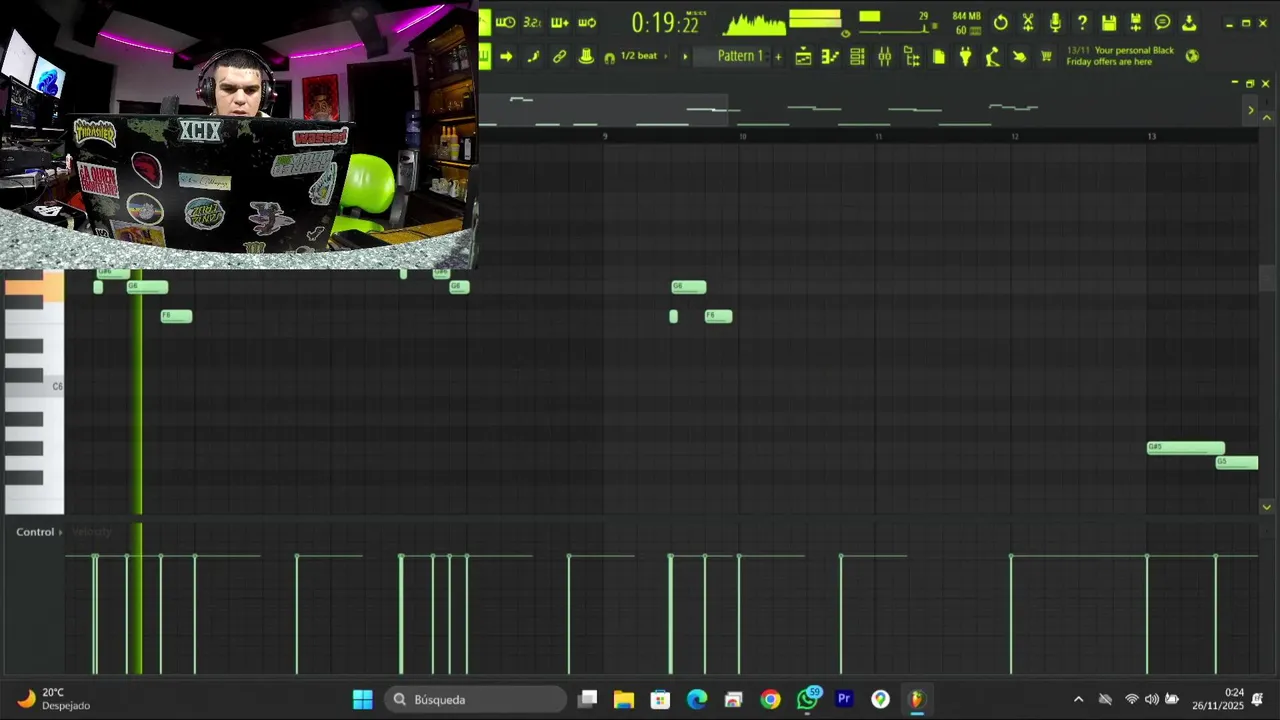
Task: Click the piano roll note overview minimap
Action: coord(860,110)
